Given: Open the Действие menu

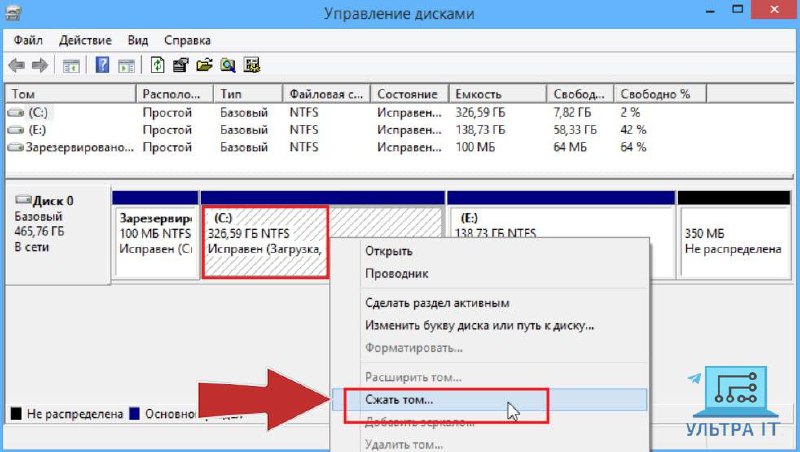Looking at the screenshot, I should click(85, 40).
